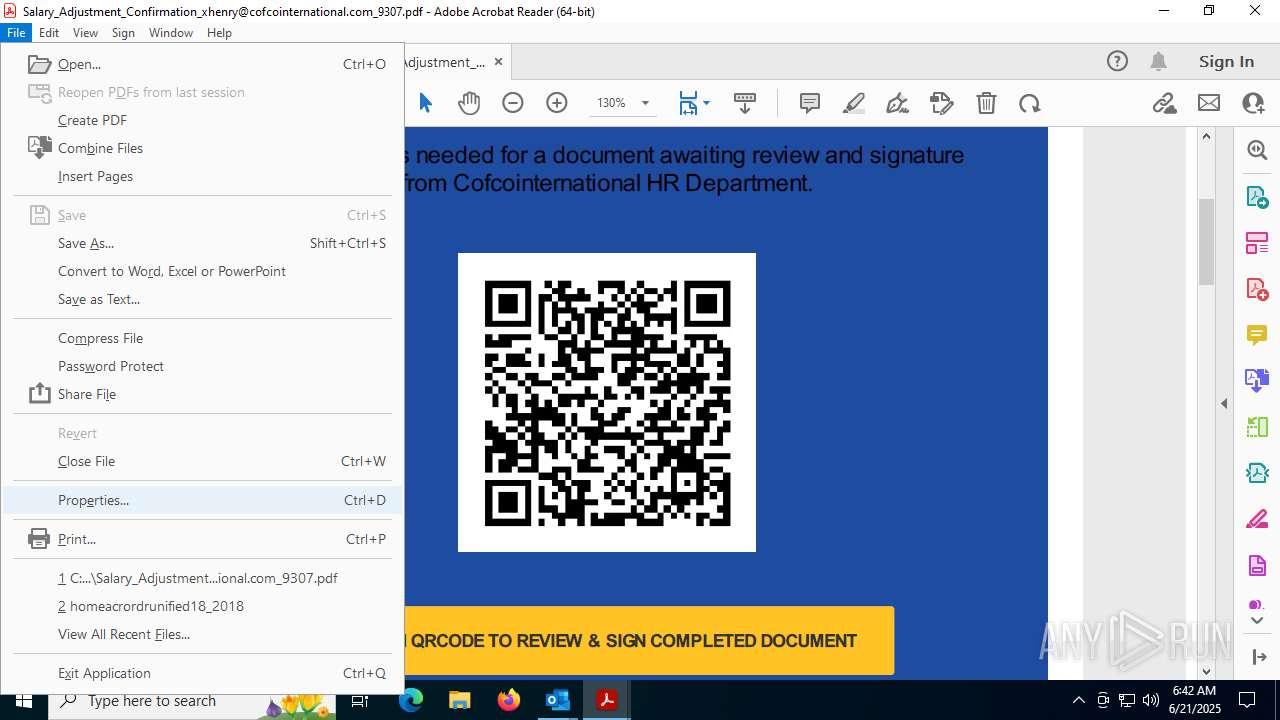Toggle the scrolling mode icon
Viewport: 1280px width, 720px height.
(x=745, y=103)
